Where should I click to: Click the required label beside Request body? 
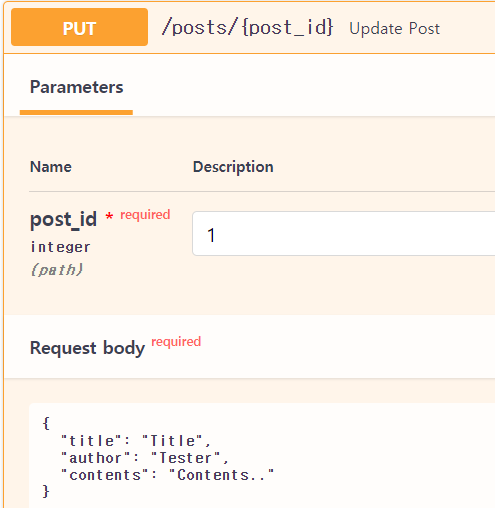tap(176, 342)
